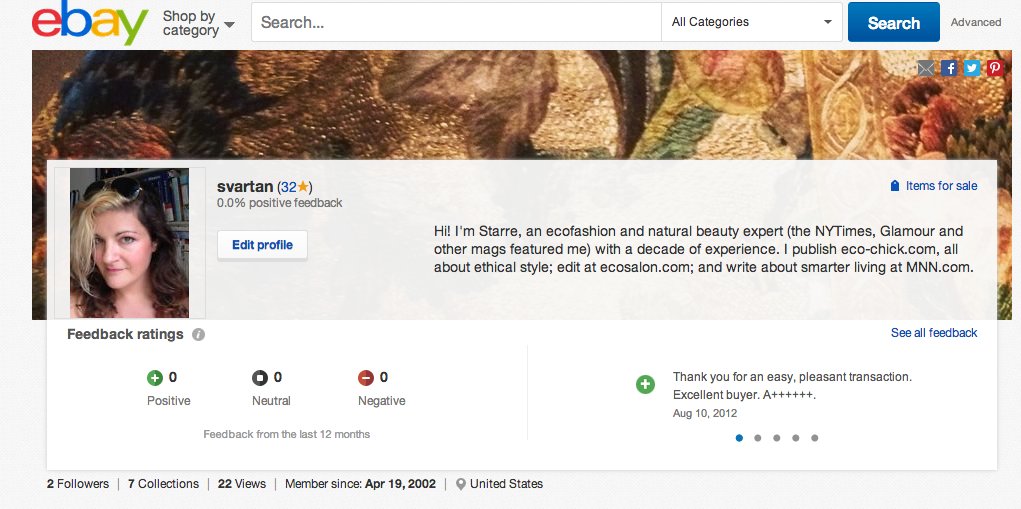Expand the Shop by category menu
The width and height of the screenshot is (1021, 509).
point(198,23)
